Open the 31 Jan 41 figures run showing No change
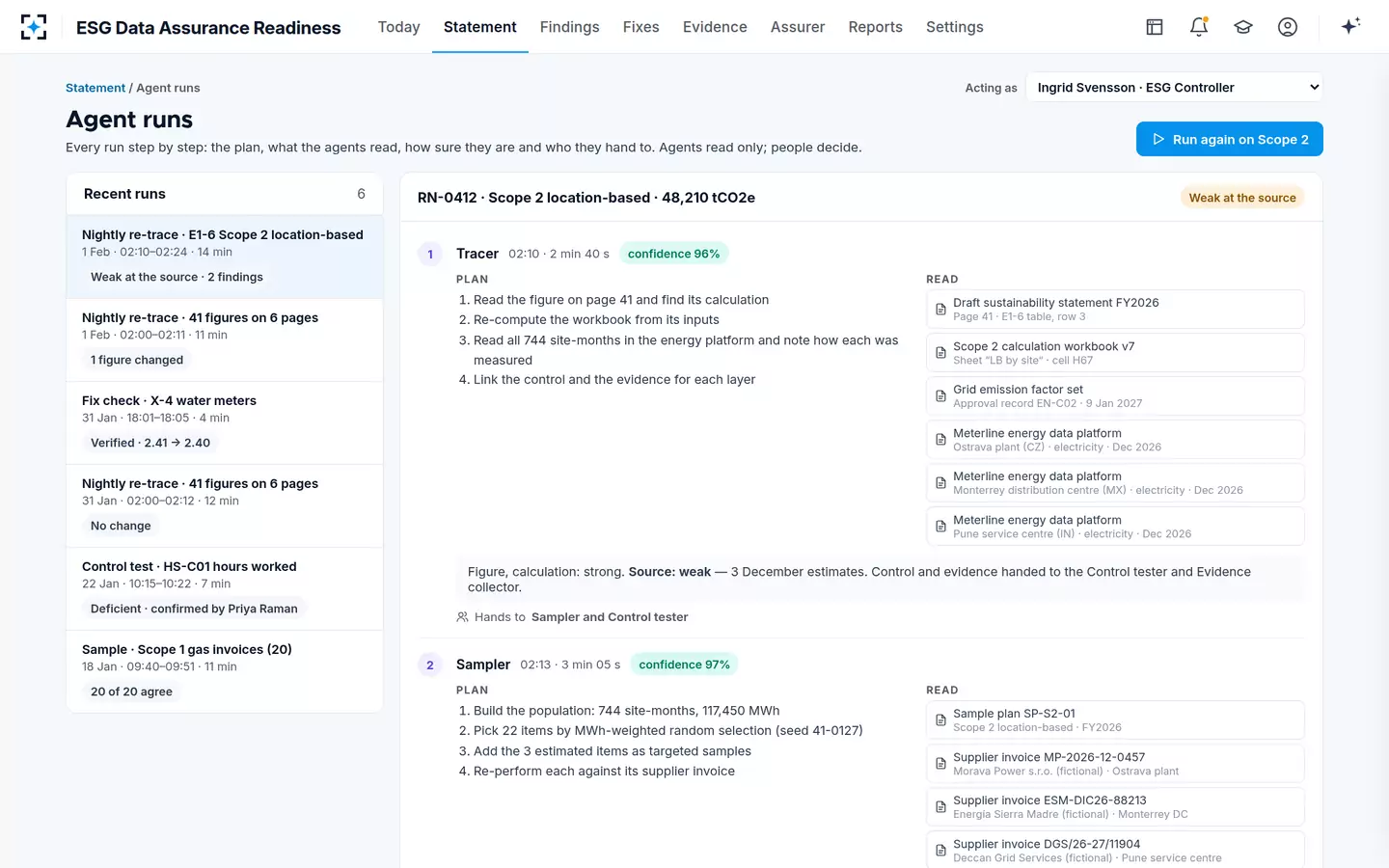 tap(225, 505)
